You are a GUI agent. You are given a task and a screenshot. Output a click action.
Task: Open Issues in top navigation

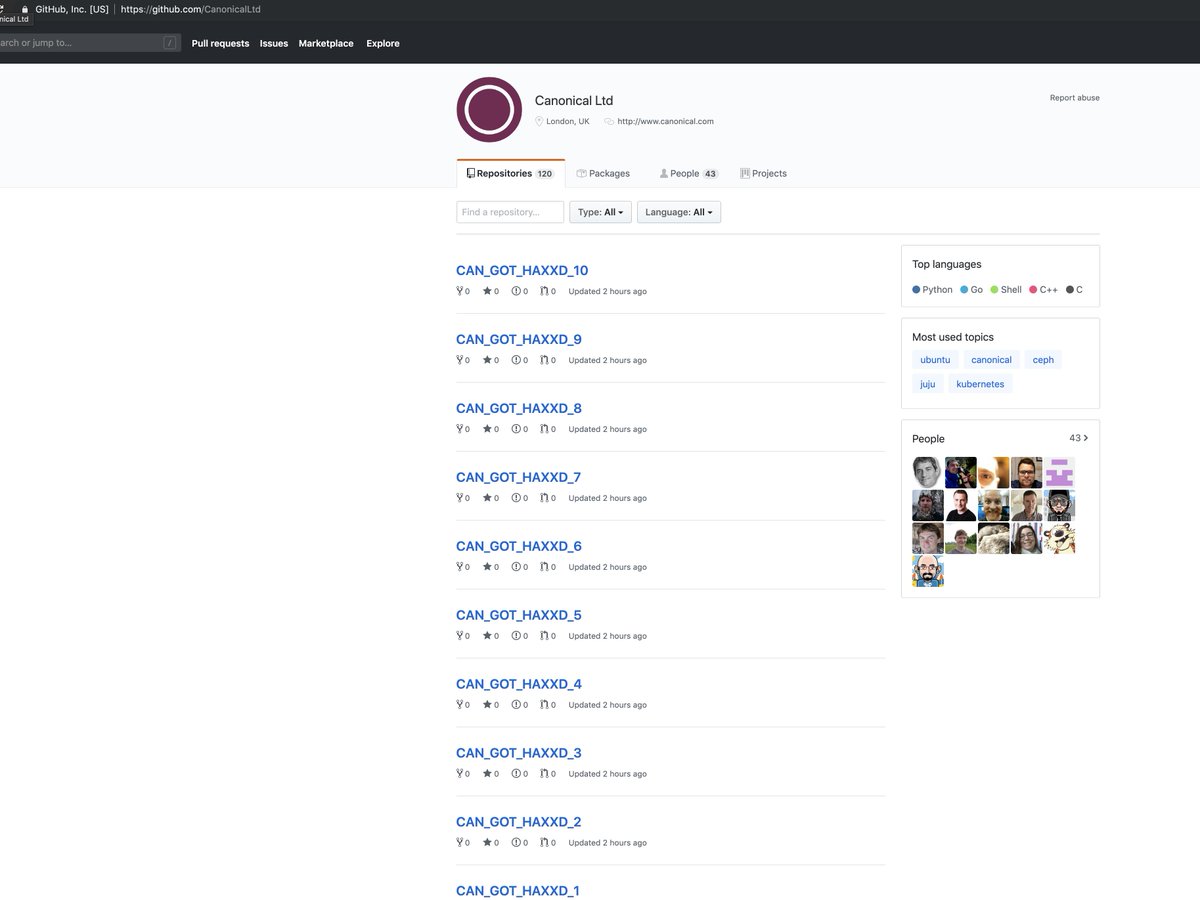coord(274,44)
